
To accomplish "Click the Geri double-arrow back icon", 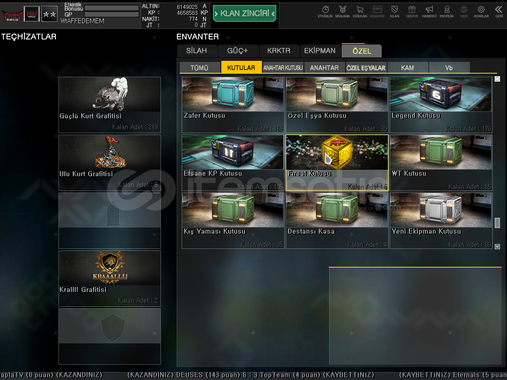I will [x=499, y=11].
